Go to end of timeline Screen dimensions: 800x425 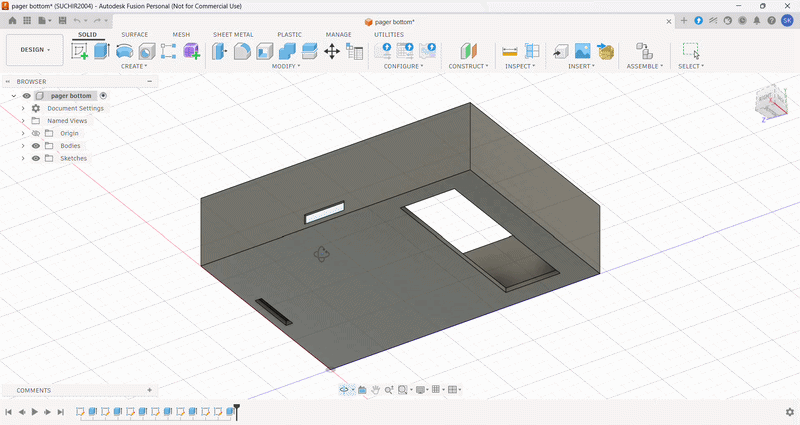(61, 412)
